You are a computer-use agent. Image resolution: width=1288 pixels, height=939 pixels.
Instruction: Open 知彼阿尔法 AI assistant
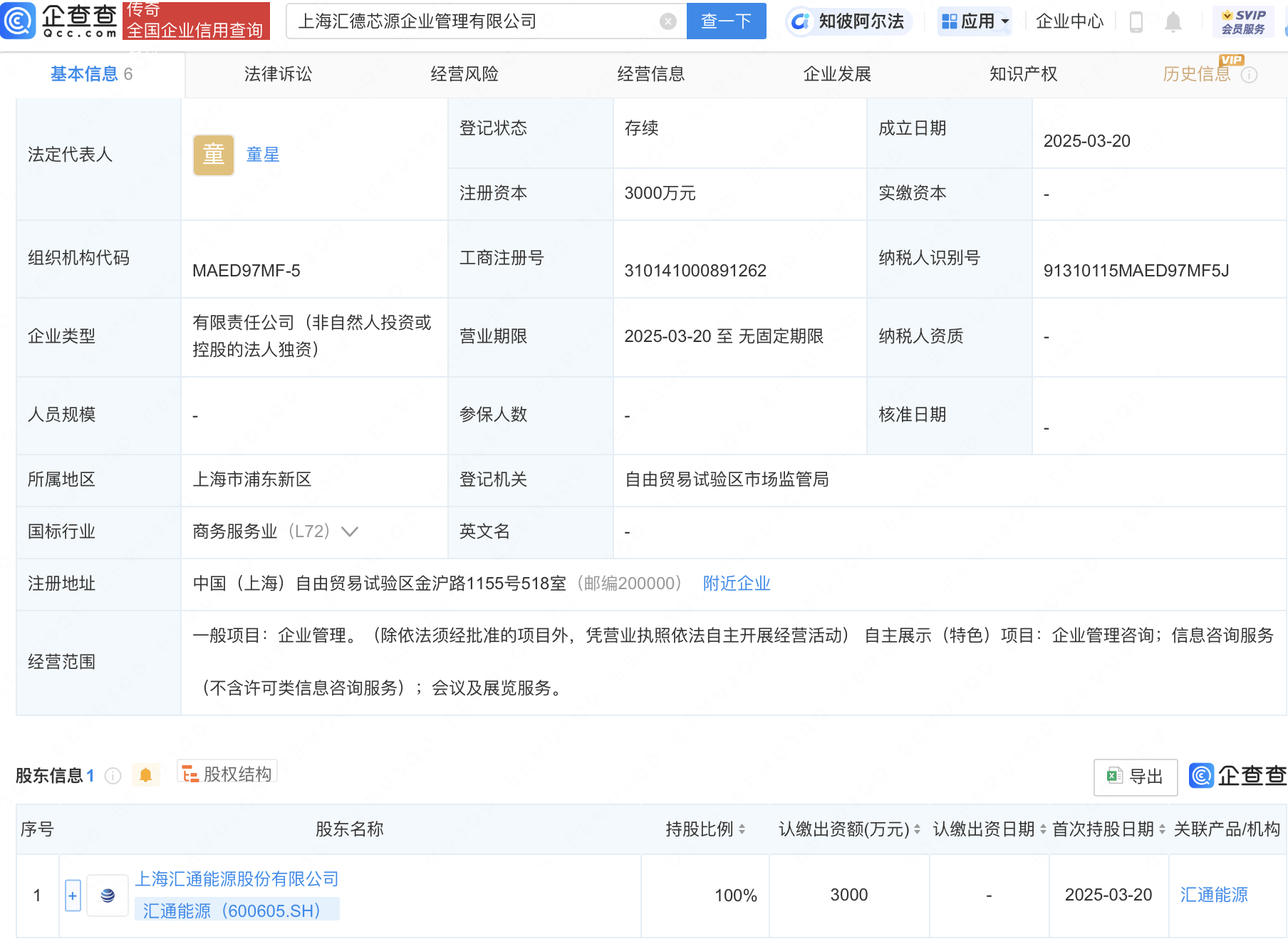[x=848, y=21]
